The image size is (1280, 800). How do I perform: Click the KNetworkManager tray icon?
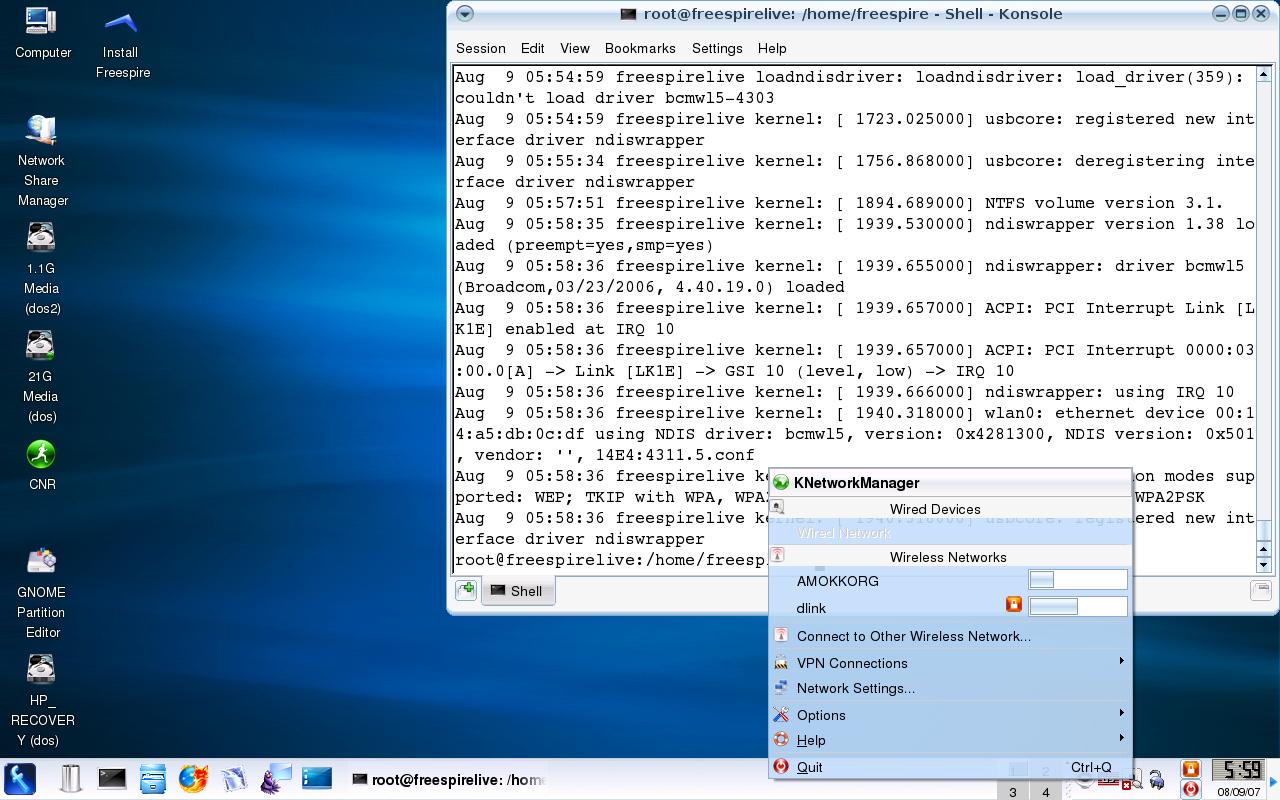tap(1157, 779)
